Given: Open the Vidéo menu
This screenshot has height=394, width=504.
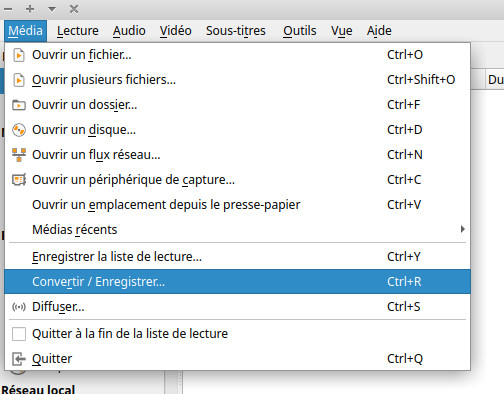Looking at the screenshot, I should [x=175, y=31].
